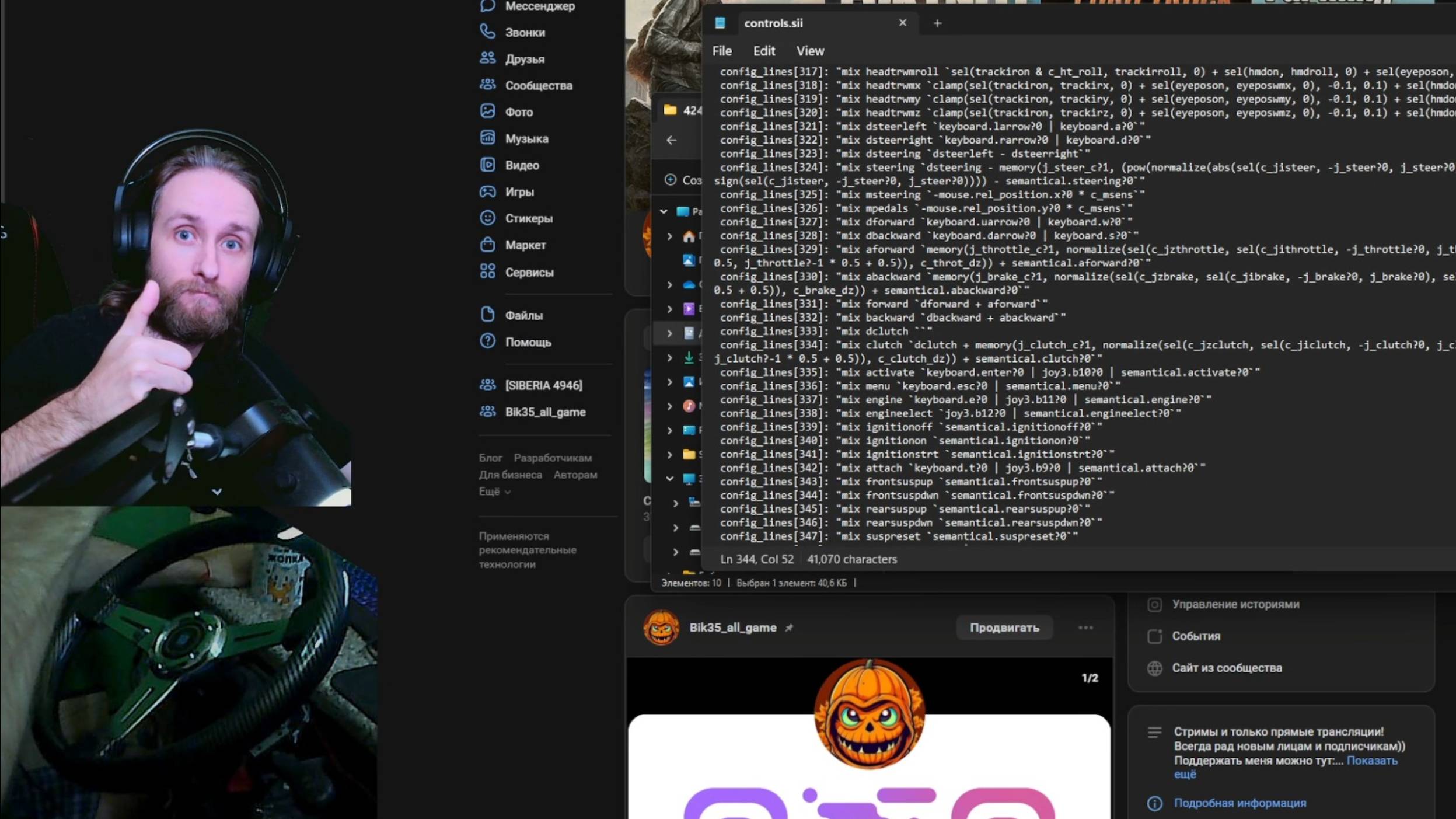The image size is (1456, 819).
Task: Open Мессенджер from the sidebar
Action: click(539, 6)
